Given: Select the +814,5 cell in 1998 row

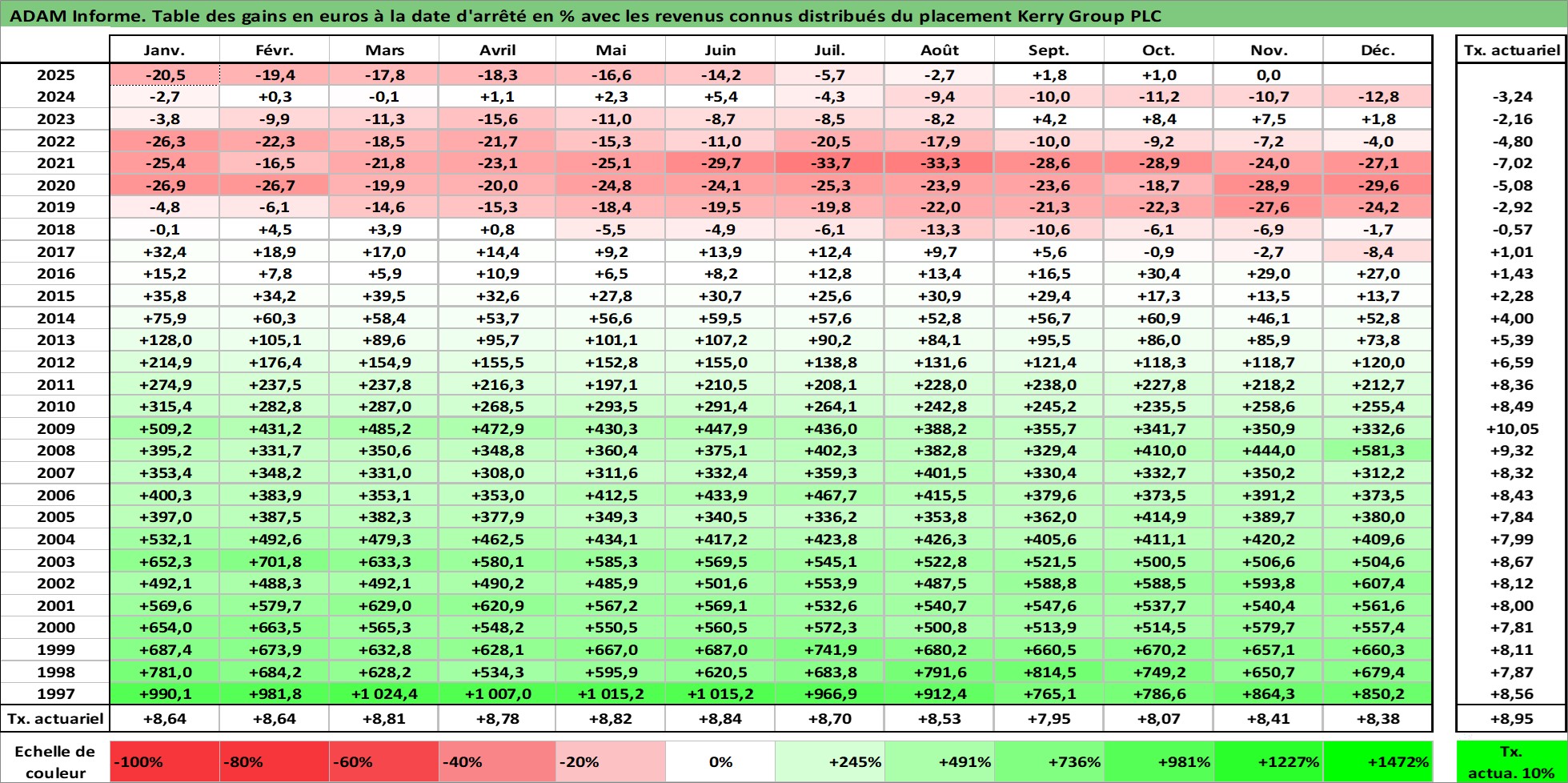Looking at the screenshot, I should coord(1049,672).
